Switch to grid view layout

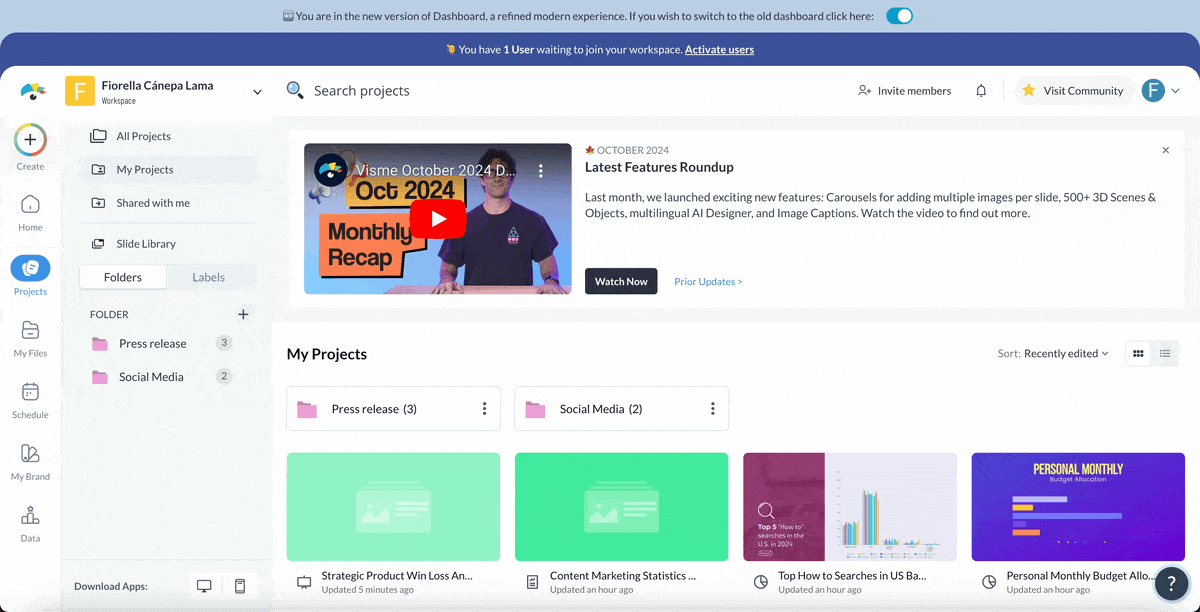1138,353
